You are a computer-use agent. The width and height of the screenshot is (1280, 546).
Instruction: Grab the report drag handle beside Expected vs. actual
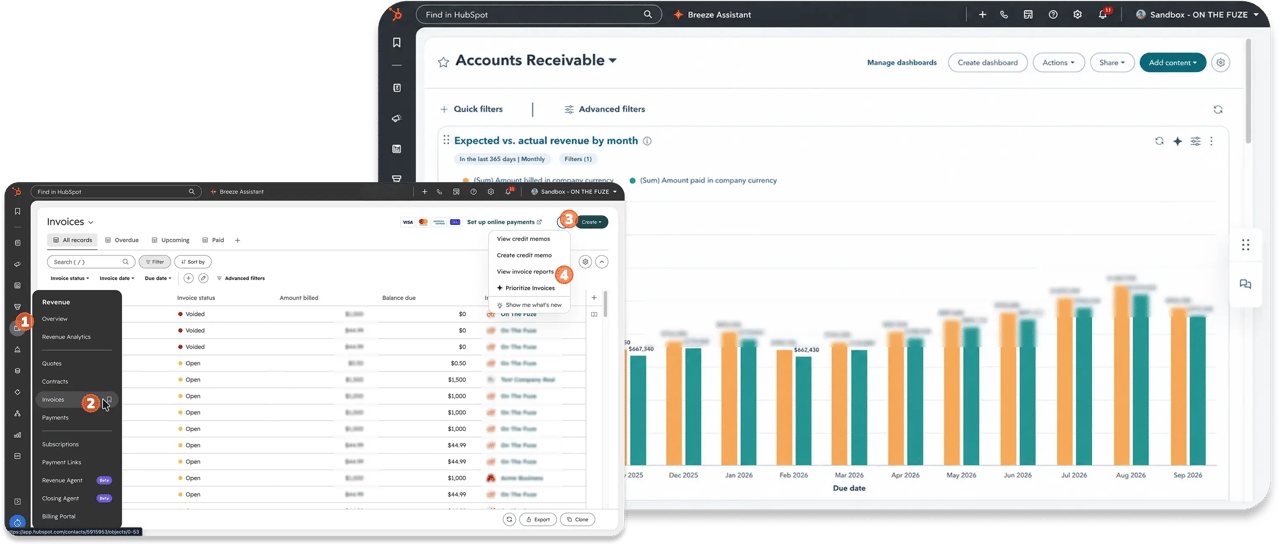[446, 141]
